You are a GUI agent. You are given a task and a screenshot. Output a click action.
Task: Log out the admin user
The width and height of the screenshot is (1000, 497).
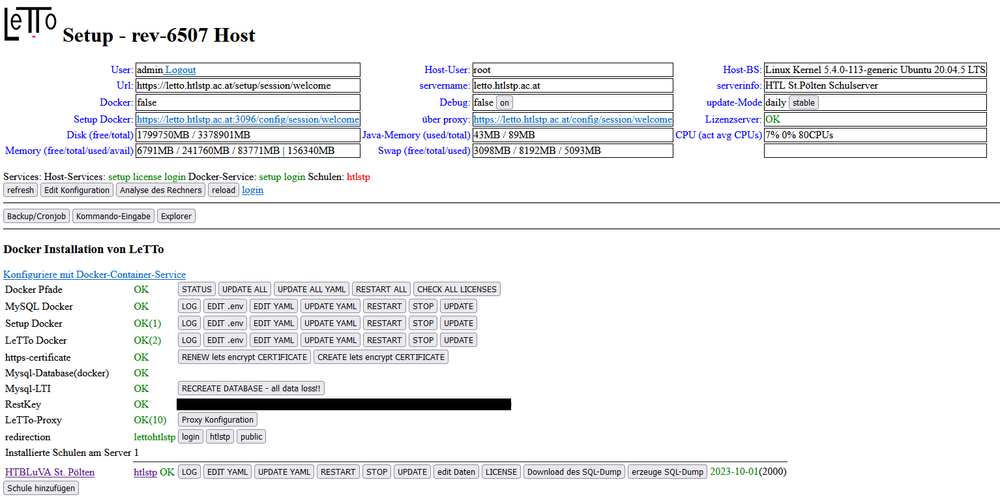click(x=181, y=70)
